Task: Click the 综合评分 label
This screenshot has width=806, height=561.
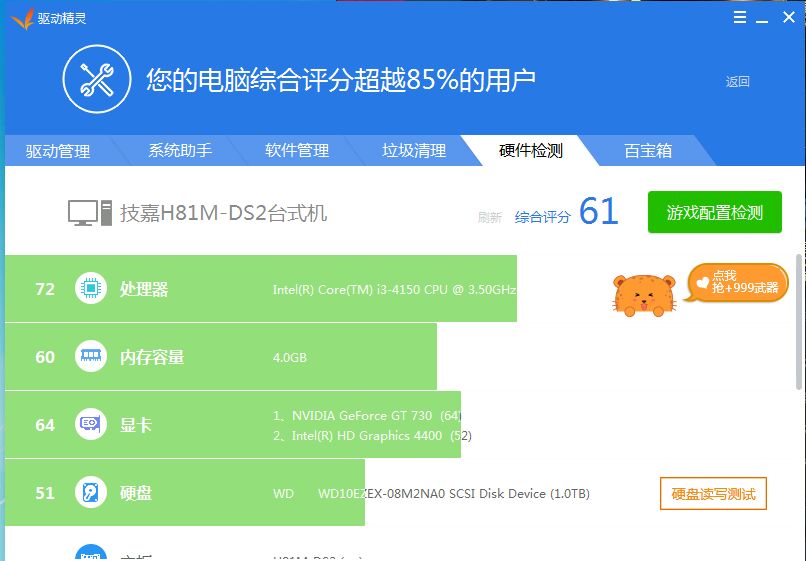Action: pos(543,217)
